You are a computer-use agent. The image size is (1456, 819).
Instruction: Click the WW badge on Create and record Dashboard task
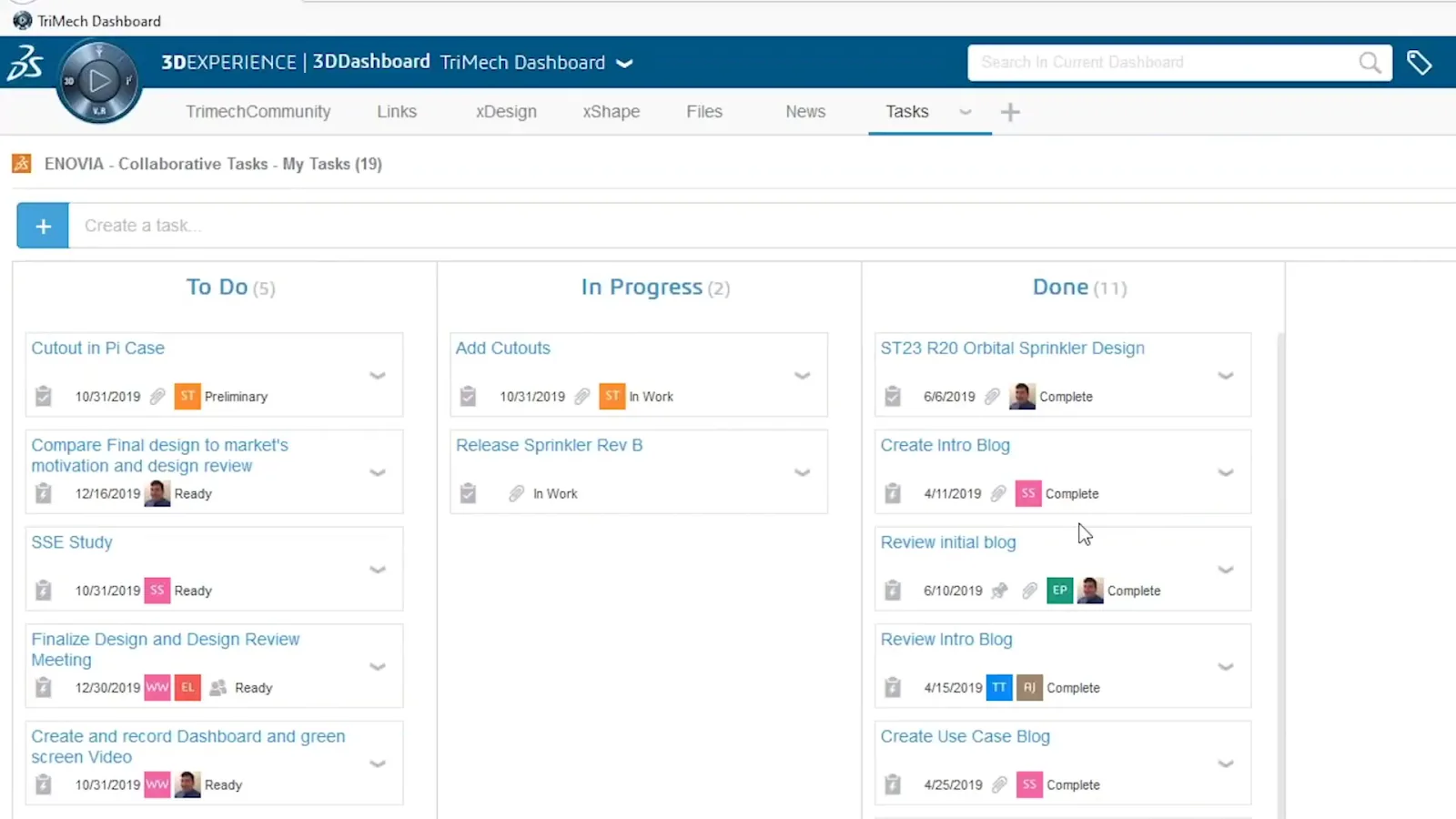pyautogui.click(x=157, y=784)
